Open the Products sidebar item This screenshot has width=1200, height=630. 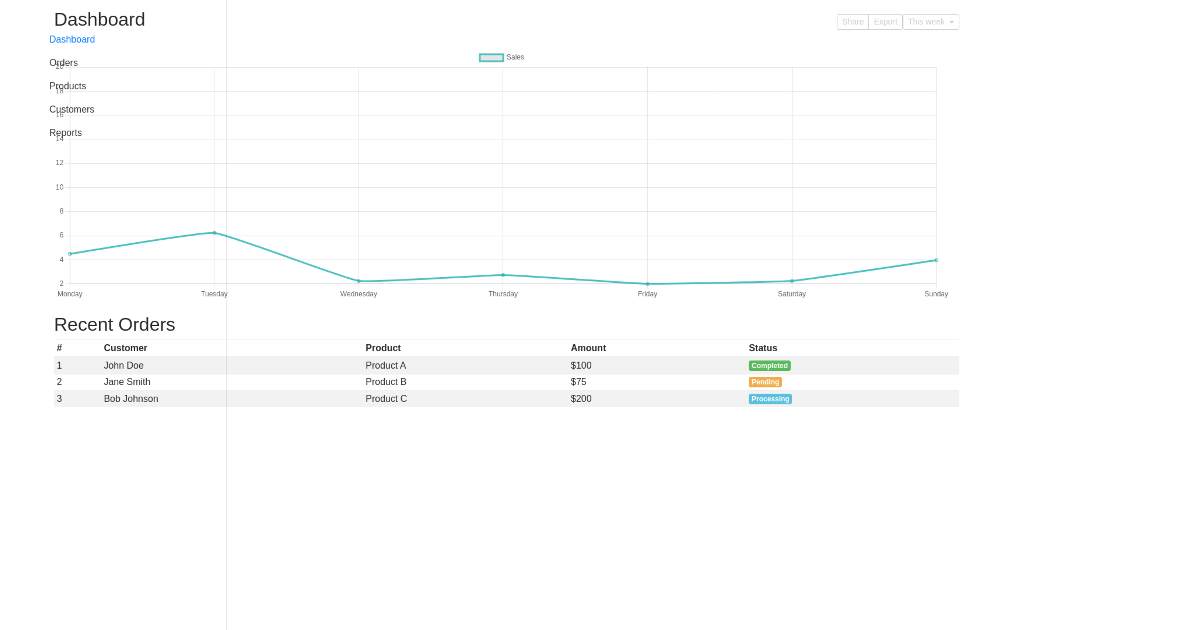[68, 86]
